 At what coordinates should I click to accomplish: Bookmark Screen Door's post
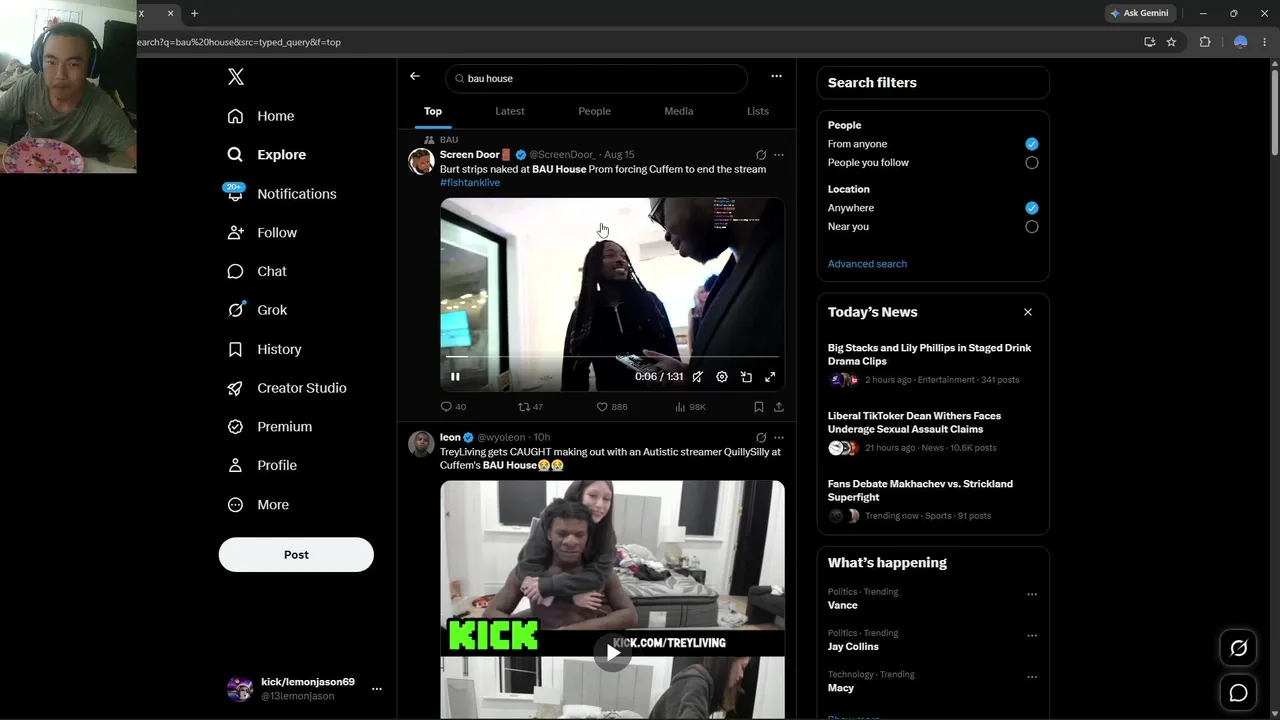click(759, 407)
